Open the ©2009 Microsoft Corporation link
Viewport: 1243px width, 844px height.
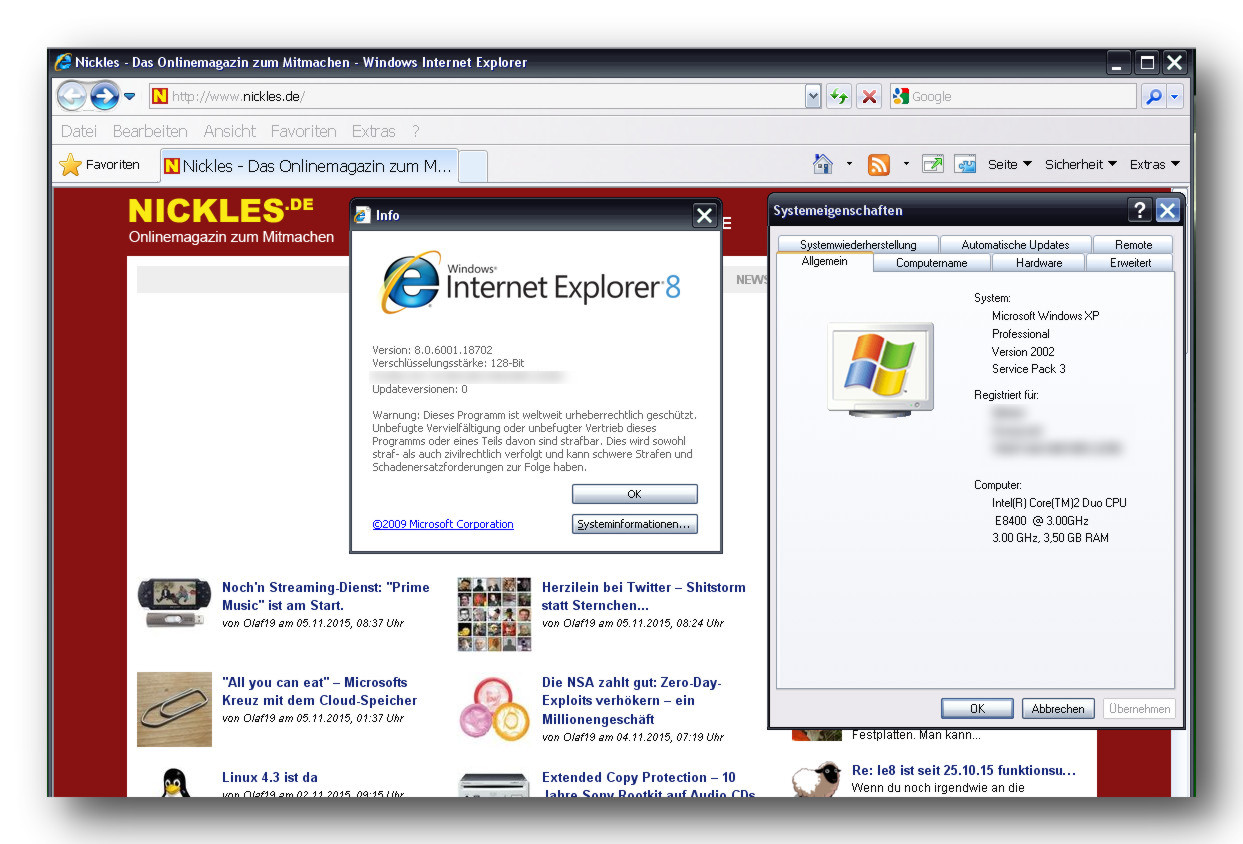pos(443,524)
